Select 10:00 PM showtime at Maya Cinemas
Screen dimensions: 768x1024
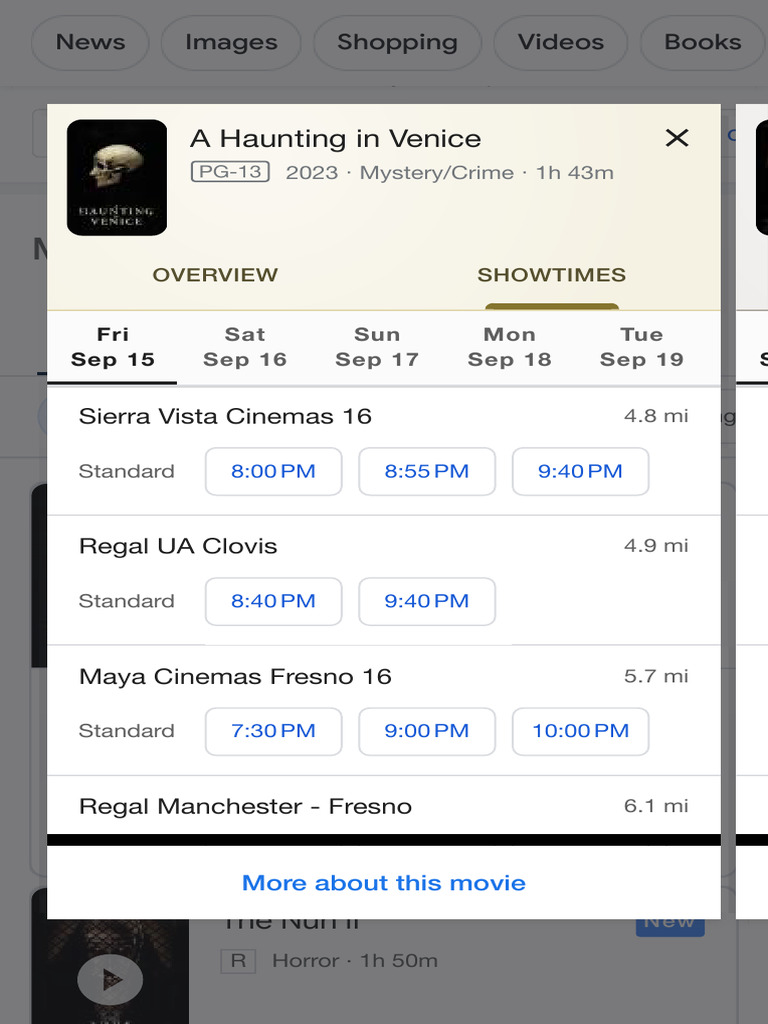580,732
